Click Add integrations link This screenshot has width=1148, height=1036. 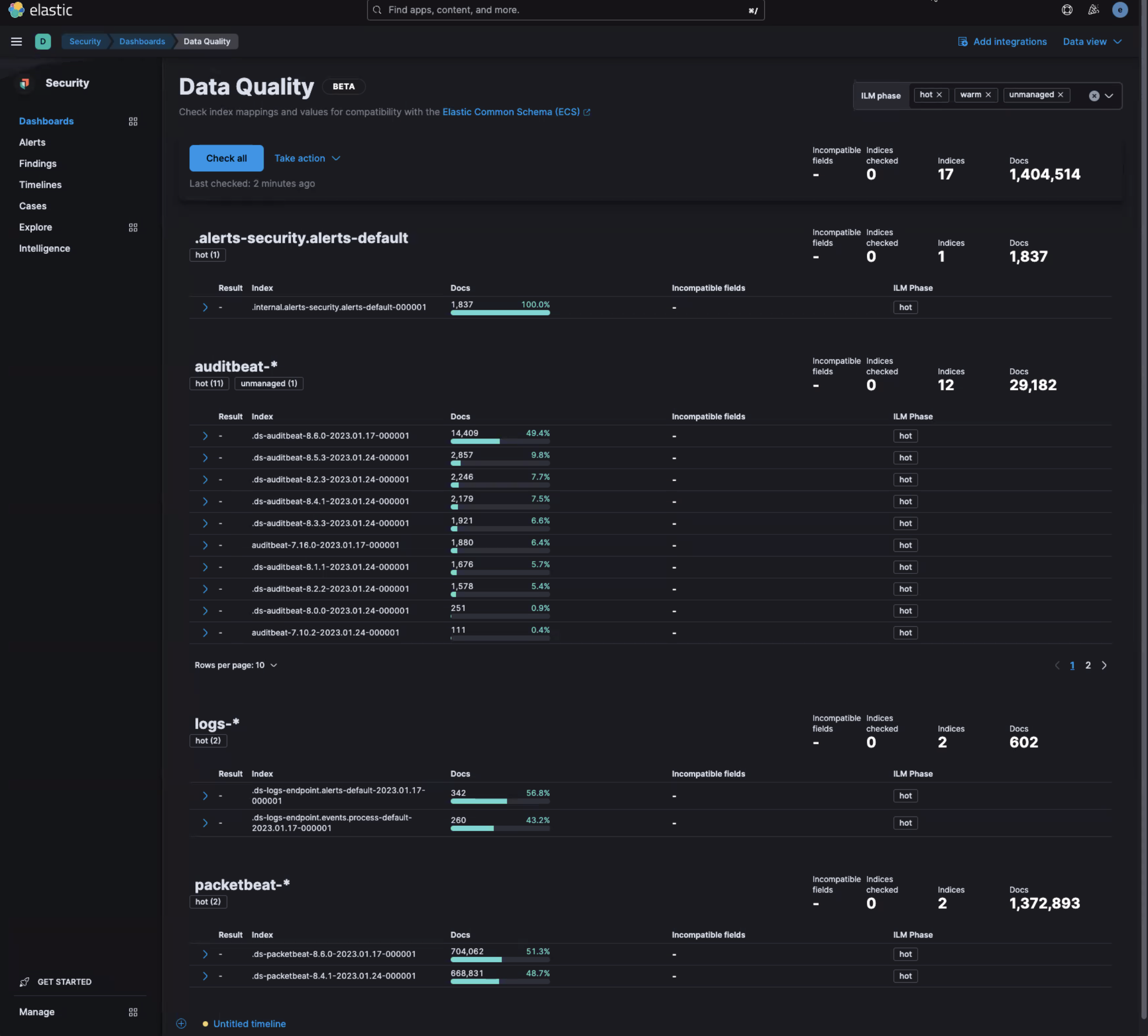[x=1002, y=42]
